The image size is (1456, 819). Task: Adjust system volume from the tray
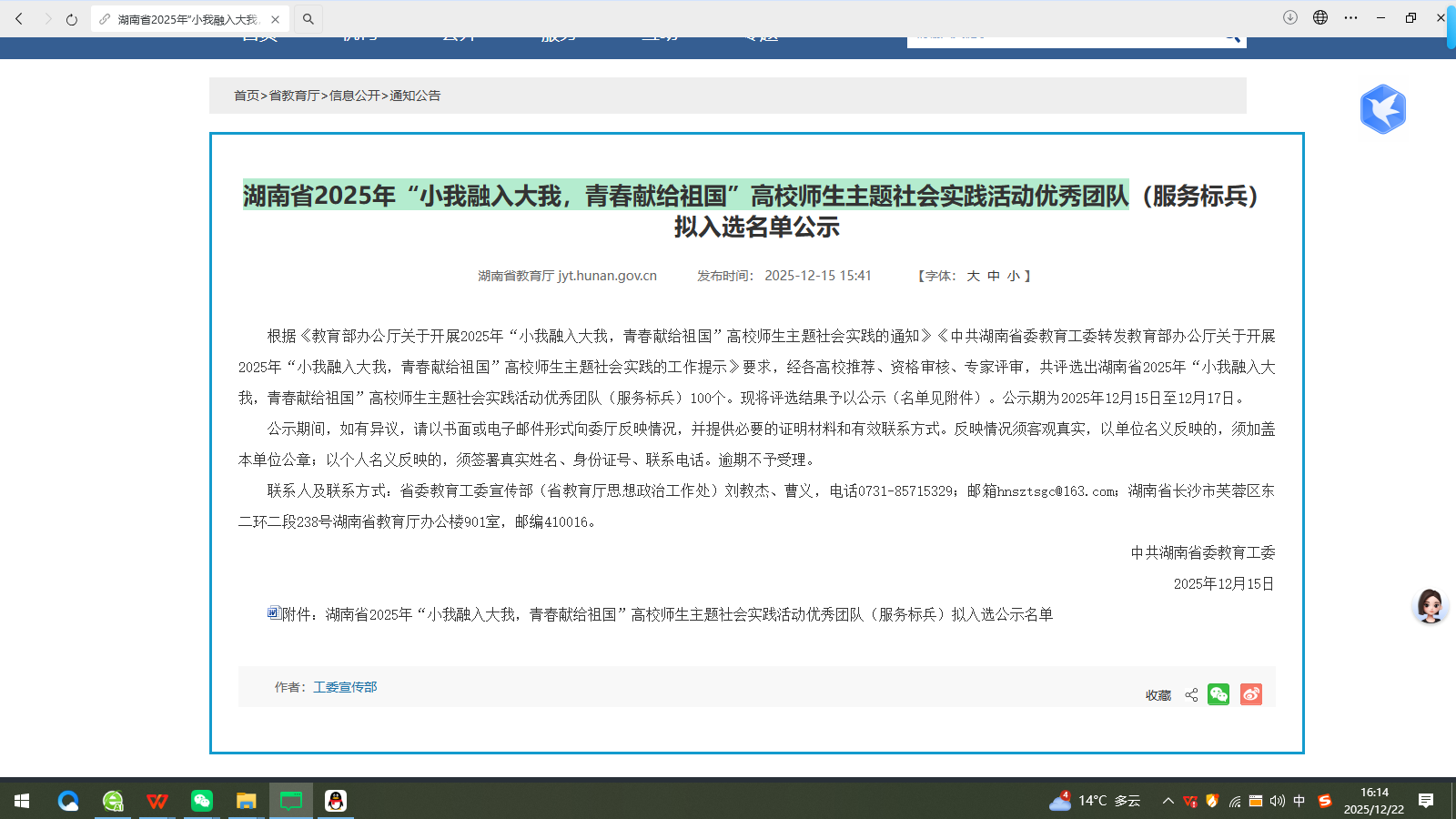[1276, 802]
